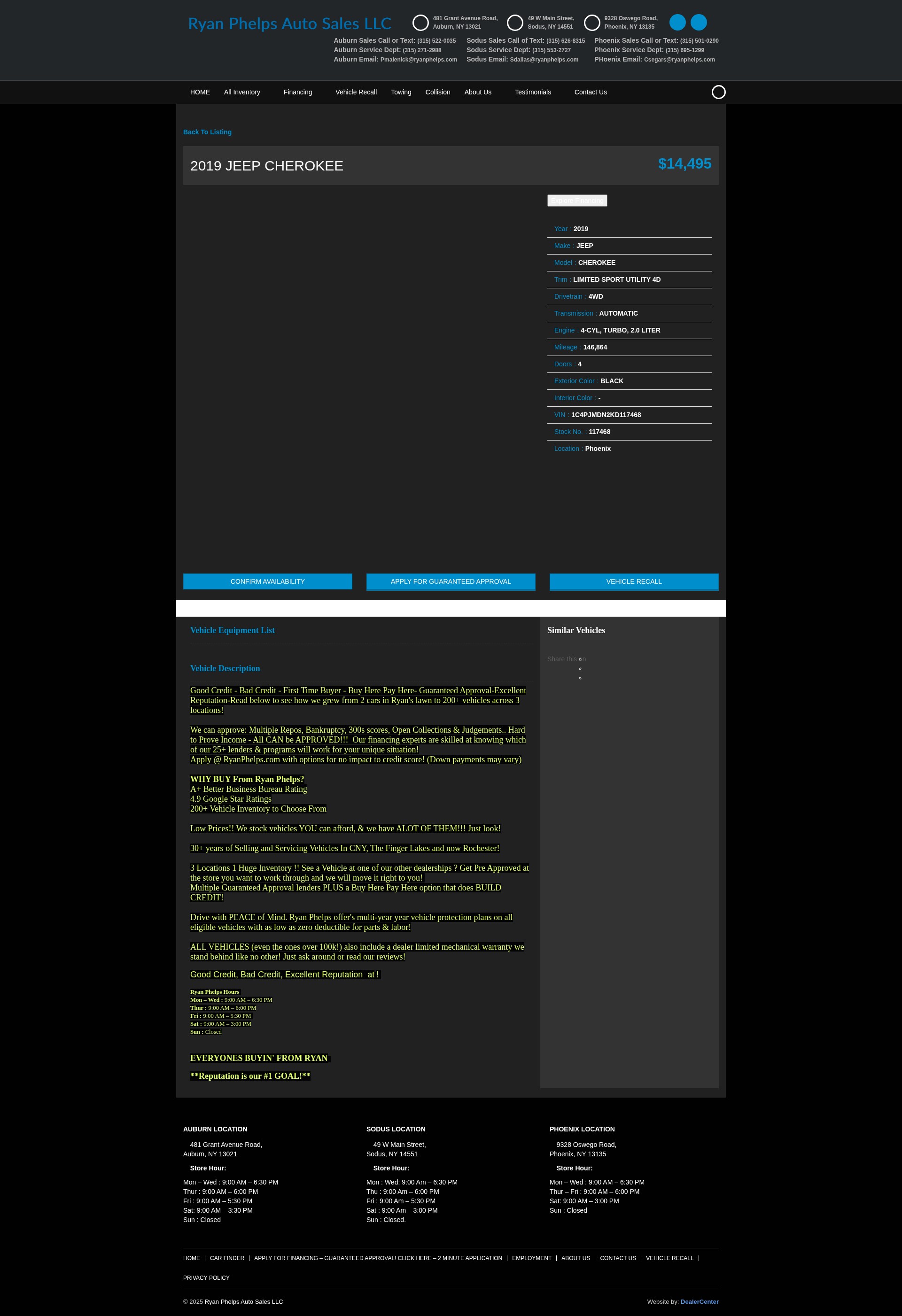This screenshot has width=902, height=1316.
Task: Click the Sodus sales phone (315) 626-8315
Action: click(x=566, y=41)
